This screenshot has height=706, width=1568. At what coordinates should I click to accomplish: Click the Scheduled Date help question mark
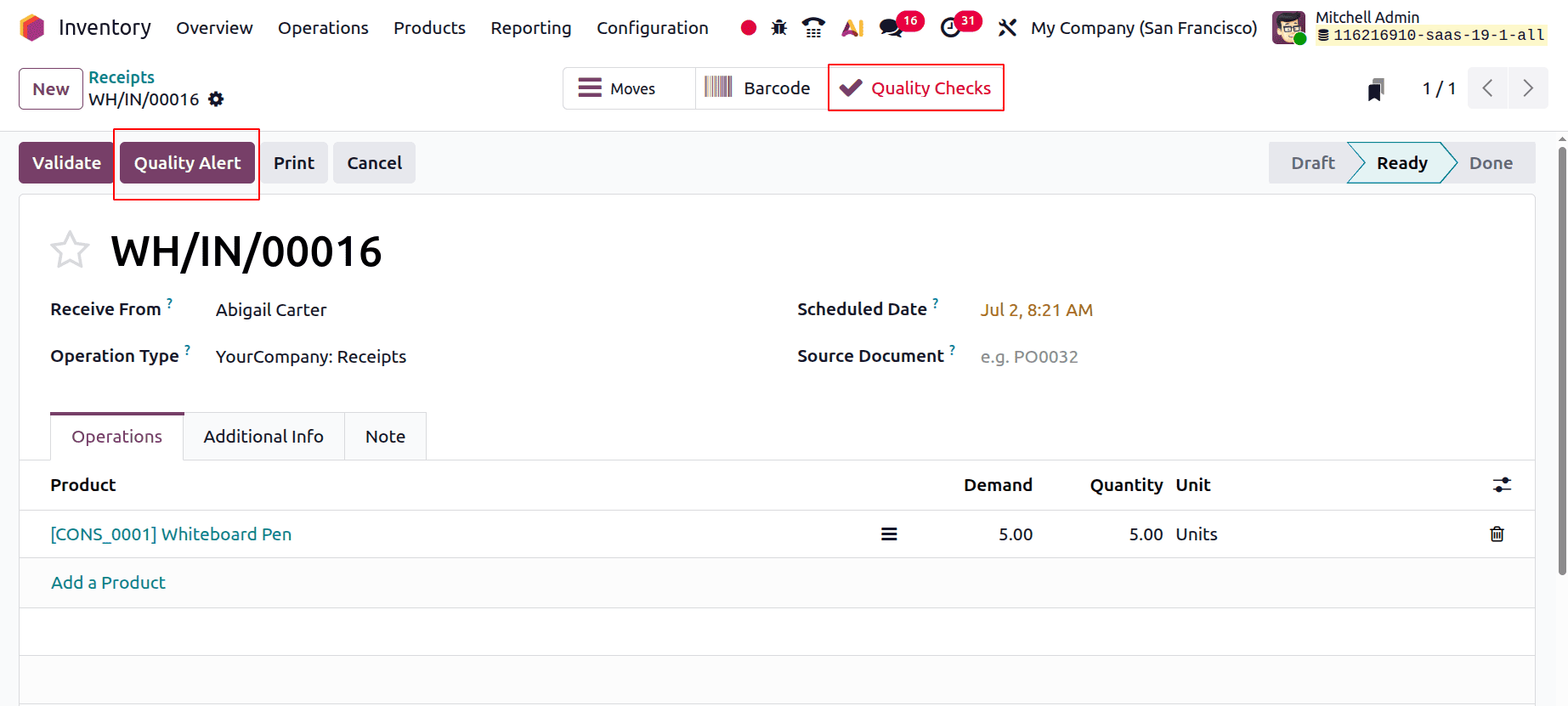click(x=935, y=302)
